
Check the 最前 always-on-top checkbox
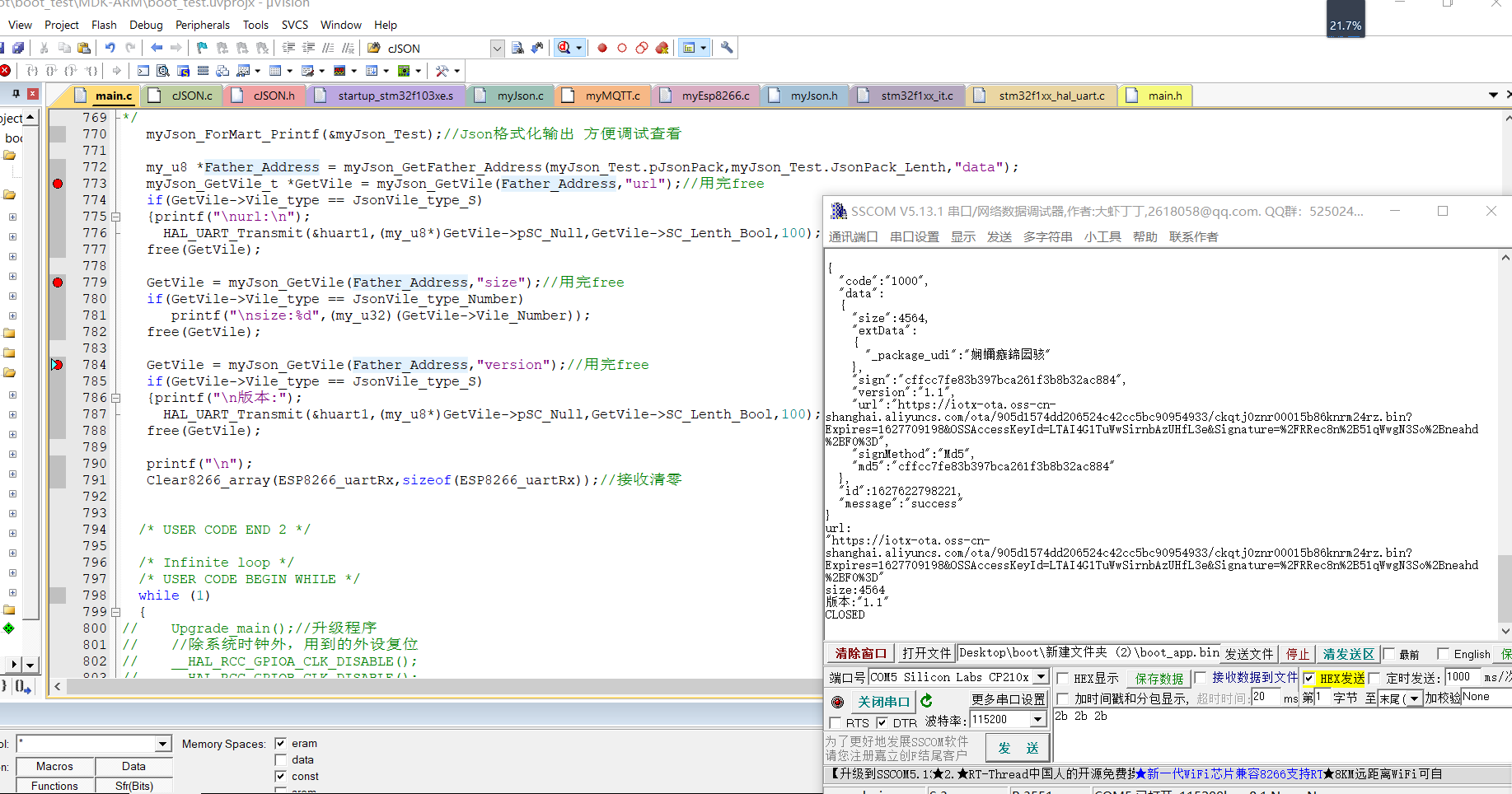coord(1389,654)
